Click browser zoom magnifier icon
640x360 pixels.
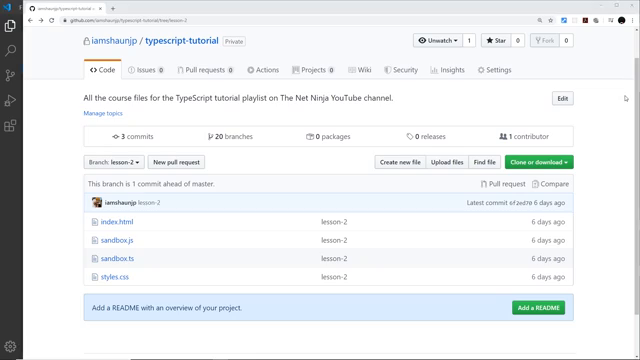540,20
